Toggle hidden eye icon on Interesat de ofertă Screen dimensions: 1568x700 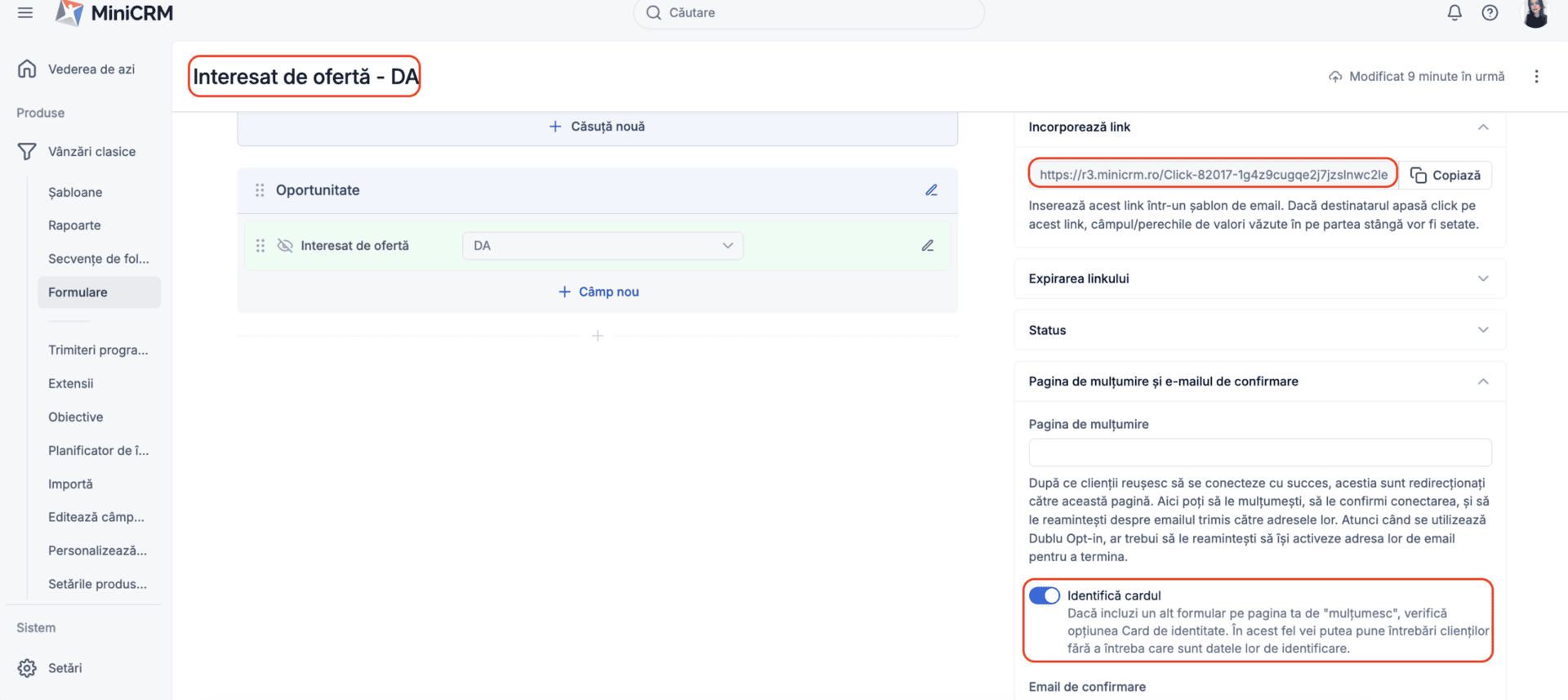point(285,246)
